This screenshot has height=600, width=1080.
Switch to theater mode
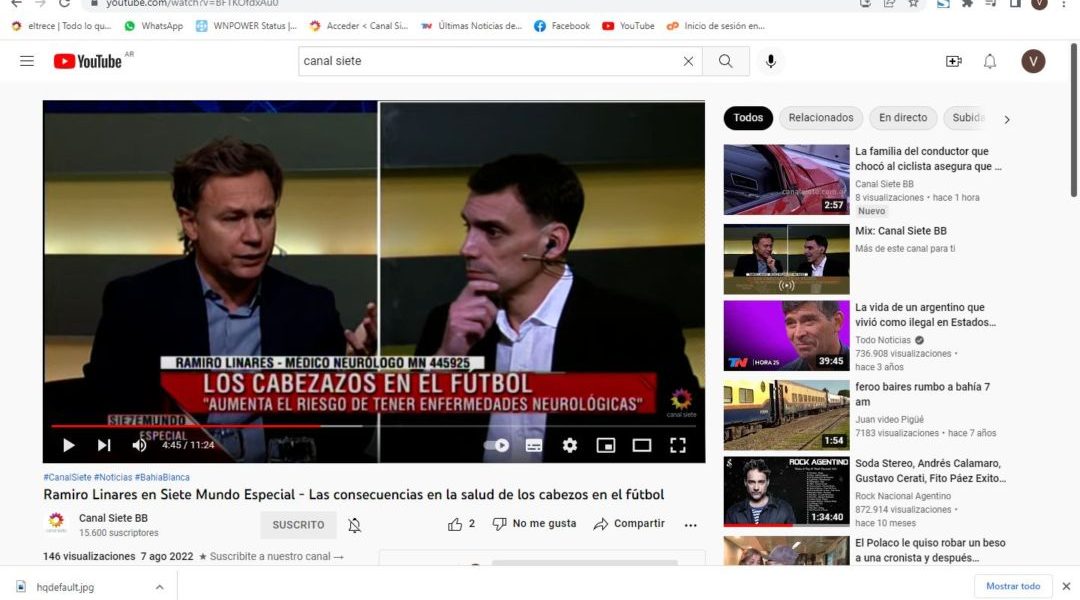click(x=642, y=445)
